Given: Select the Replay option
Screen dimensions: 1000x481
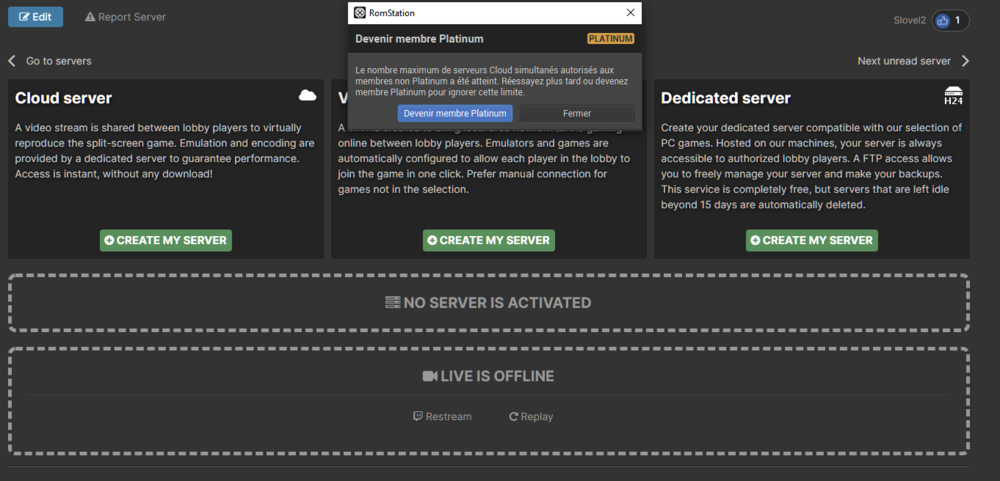Looking at the screenshot, I should point(530,416).
